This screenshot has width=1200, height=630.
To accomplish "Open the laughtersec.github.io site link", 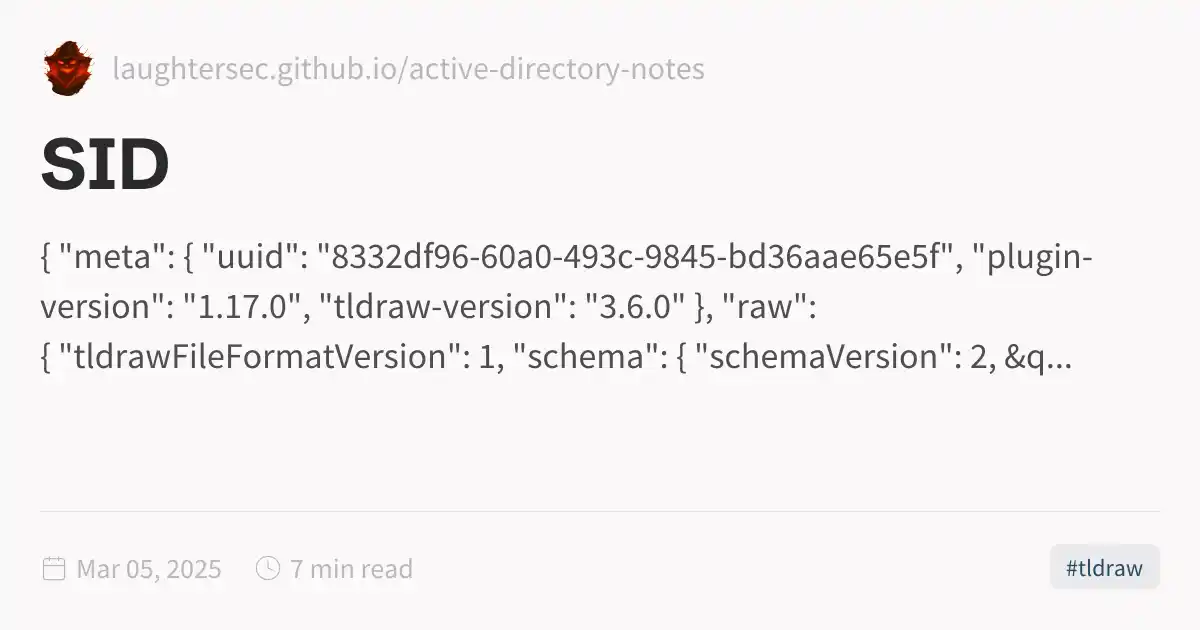I will (408, 69).
